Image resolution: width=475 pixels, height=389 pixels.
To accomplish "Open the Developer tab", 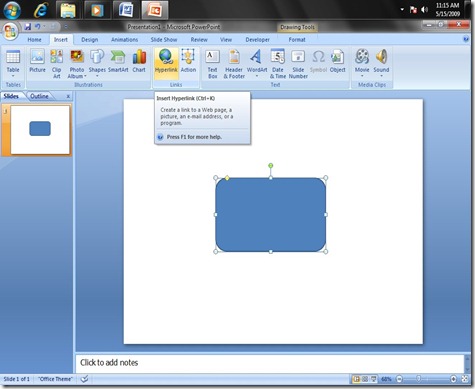I will pos(257,39).
